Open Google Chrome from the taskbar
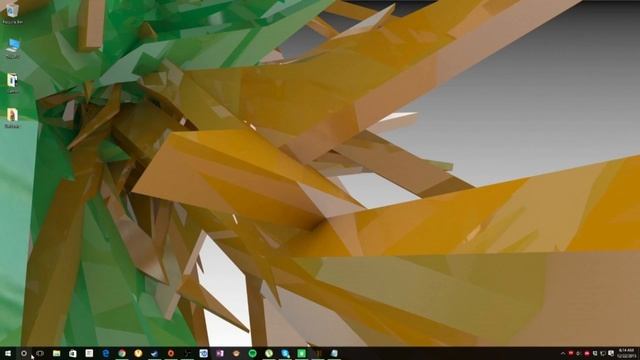The width and height of the screenshot is (640, 360). pyautogui.click(x=122, y=353)
